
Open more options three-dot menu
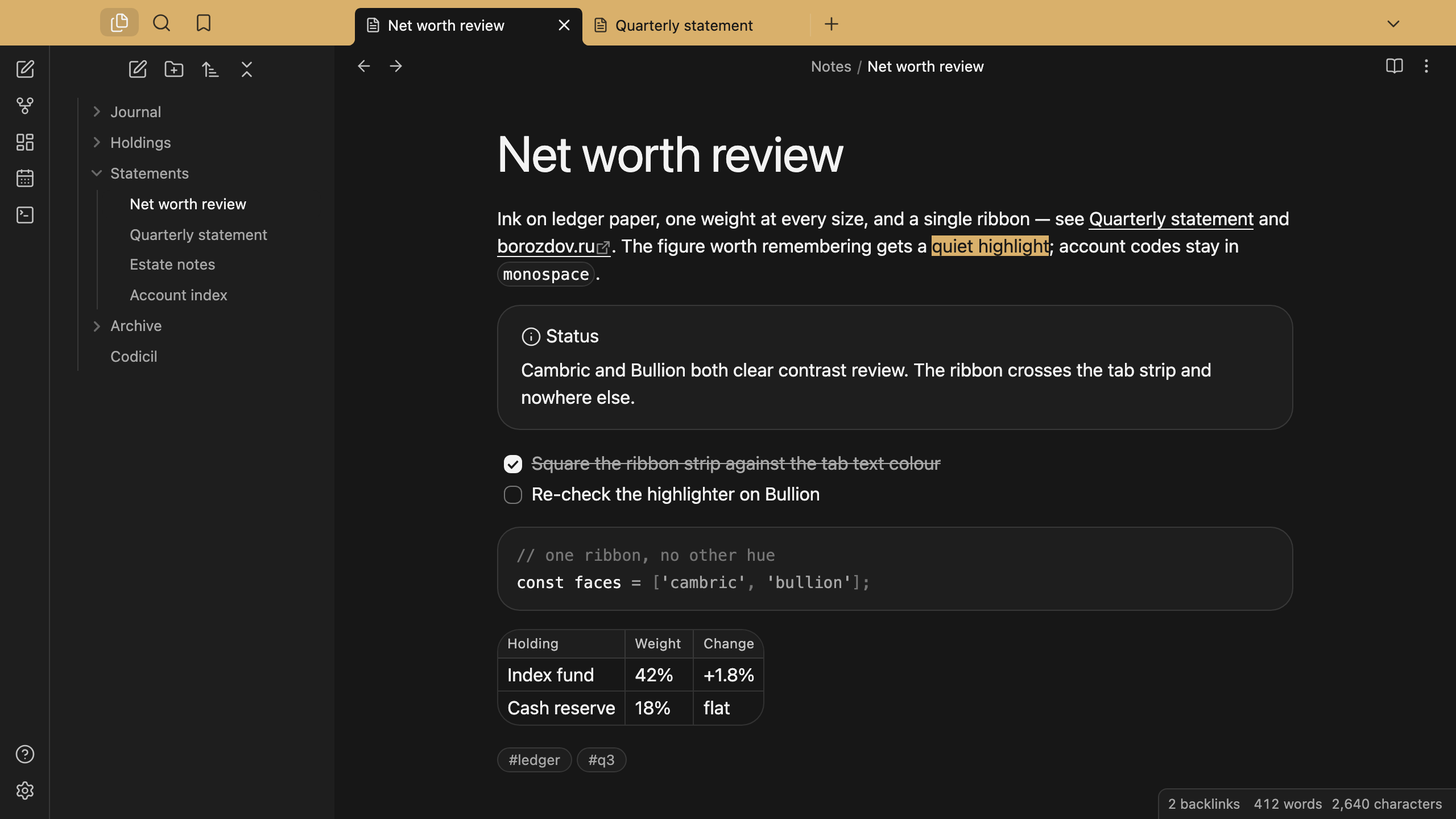click(1426, 66)
